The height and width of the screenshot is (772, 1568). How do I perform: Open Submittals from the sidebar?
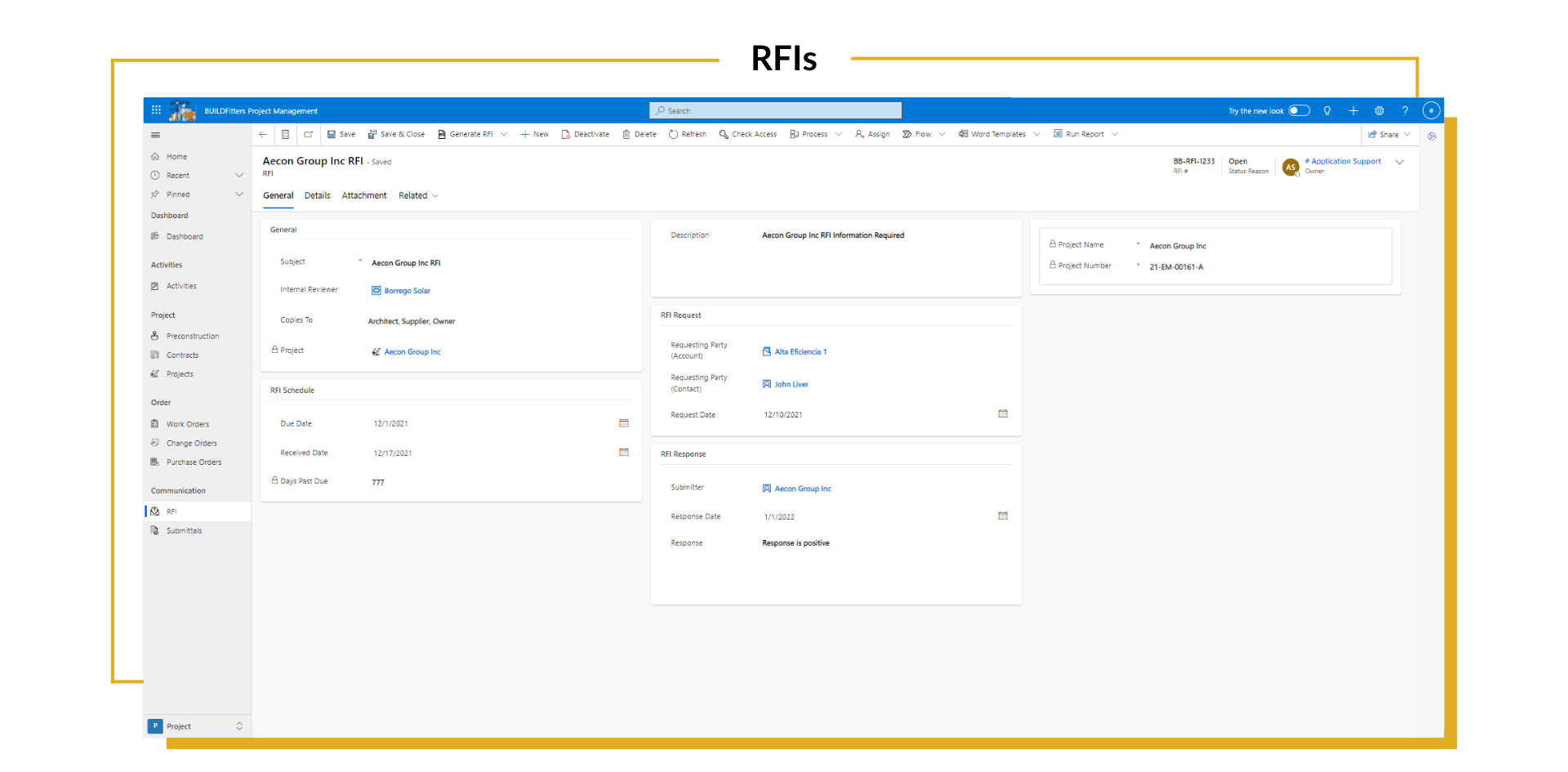(185, 530)
